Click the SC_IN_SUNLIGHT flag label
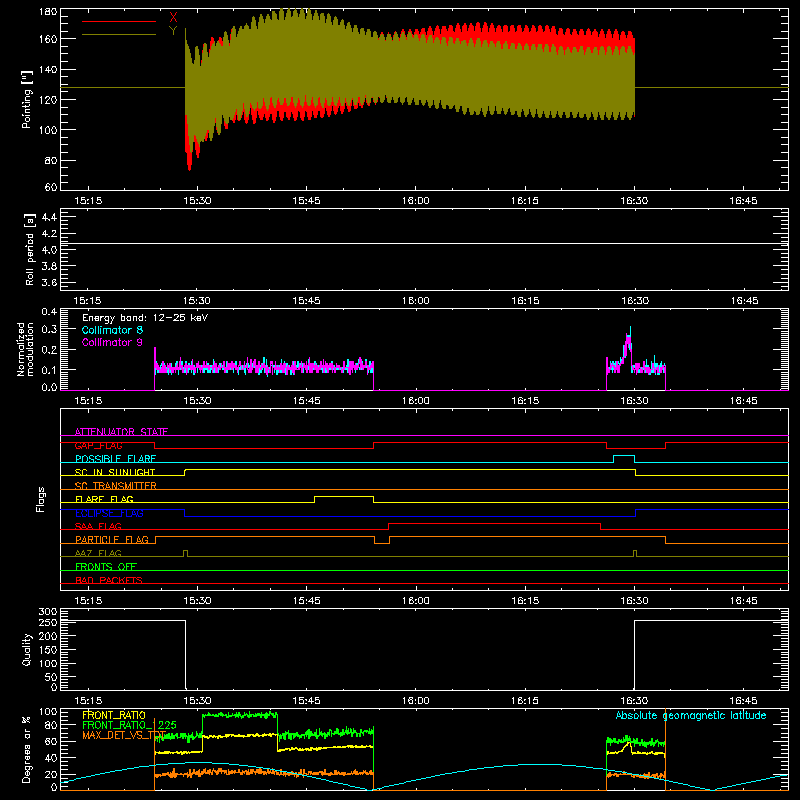800x800 pixels. pyautogui.click(x=115, y=472)
